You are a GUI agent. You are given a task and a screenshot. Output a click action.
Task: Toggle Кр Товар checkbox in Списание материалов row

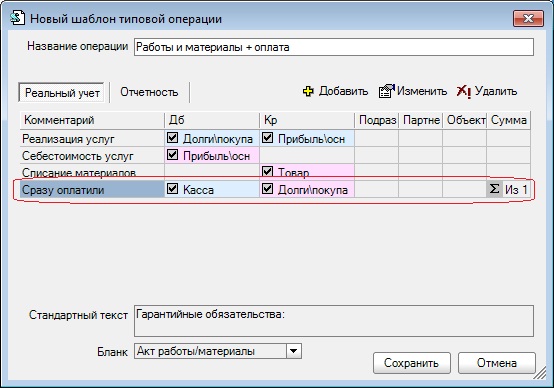(x=267, y=171)
